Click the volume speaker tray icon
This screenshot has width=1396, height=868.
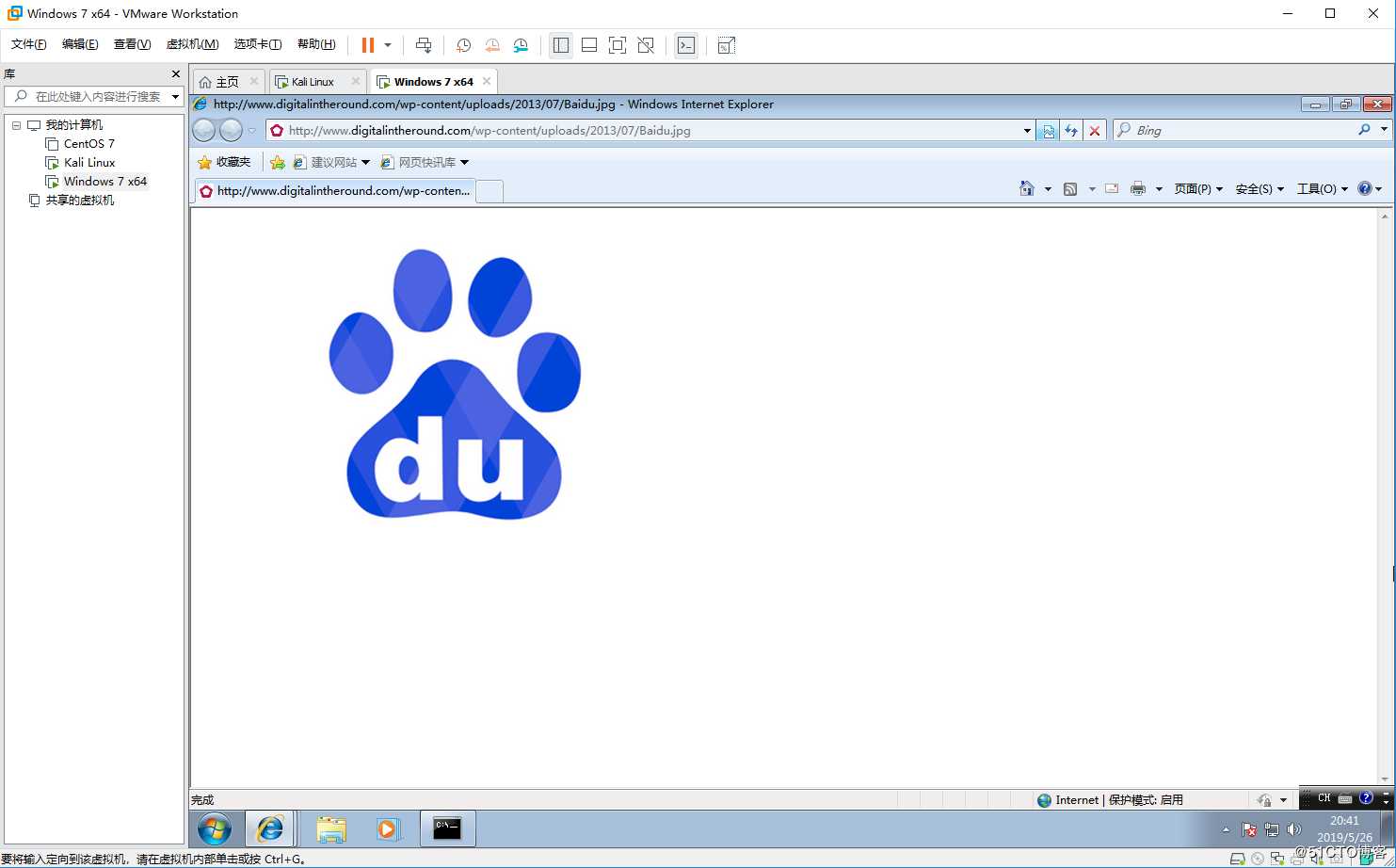(1294, 829)
